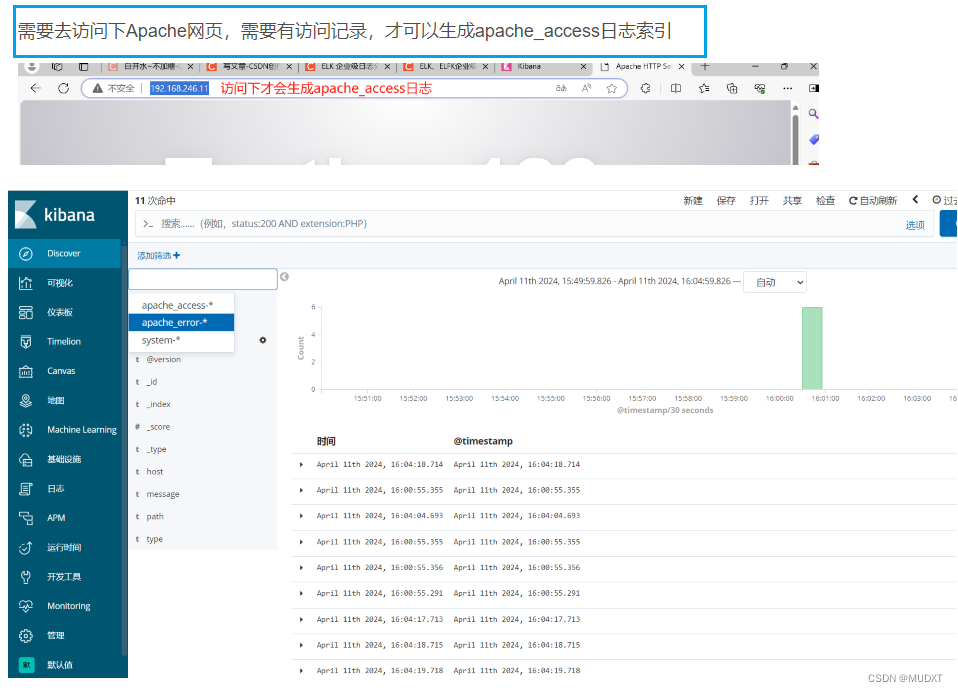Click the read aloud icon in address bar
The width and height of the screenshot is (958, 692).
tap(587, 89)
